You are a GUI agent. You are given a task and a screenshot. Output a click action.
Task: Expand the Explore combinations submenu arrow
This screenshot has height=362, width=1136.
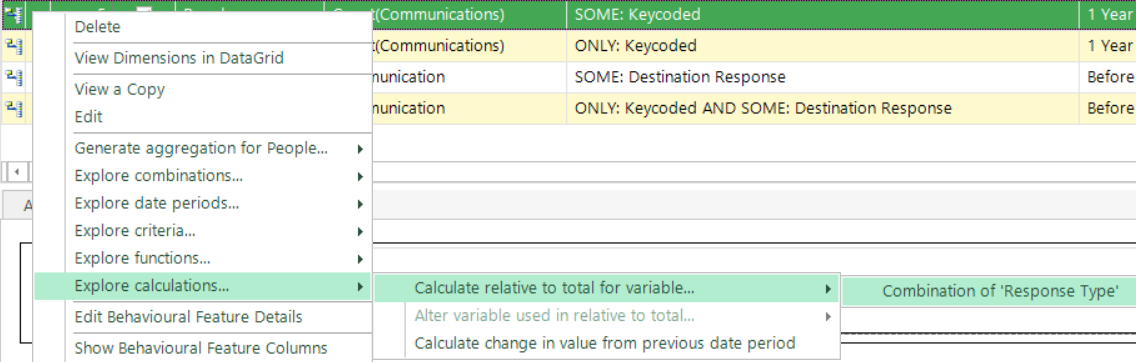click(360, 176)
